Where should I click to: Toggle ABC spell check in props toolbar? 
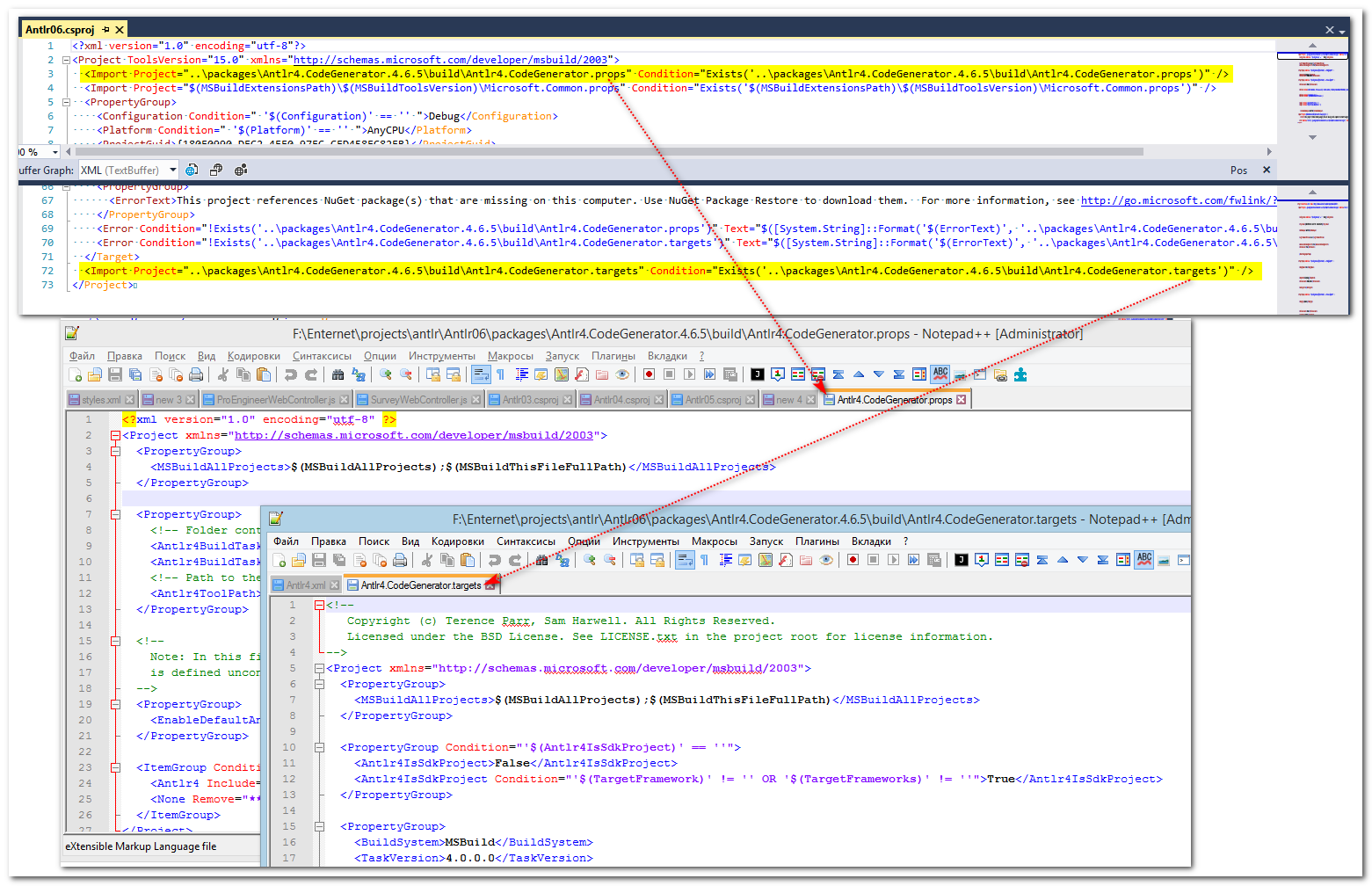point(940,374)
